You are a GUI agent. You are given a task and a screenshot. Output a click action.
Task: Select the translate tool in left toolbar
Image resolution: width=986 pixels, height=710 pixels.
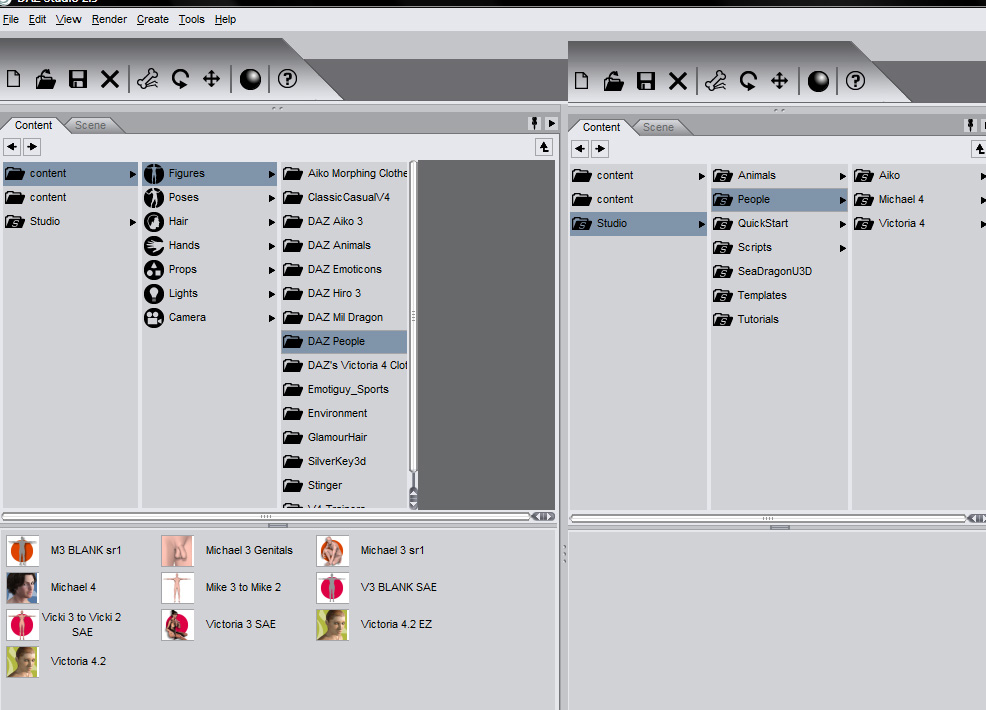(x=211, y=79)
